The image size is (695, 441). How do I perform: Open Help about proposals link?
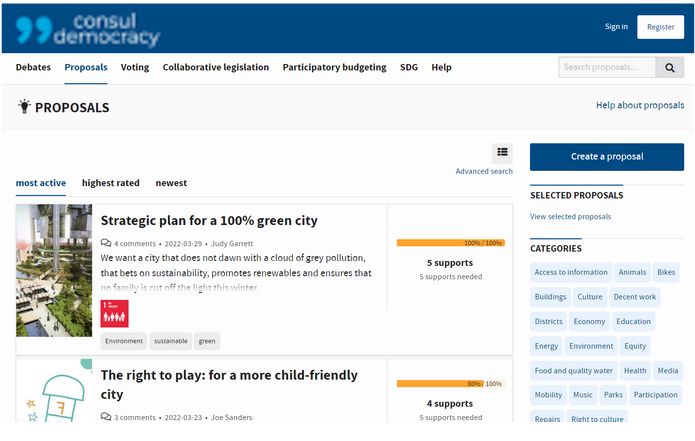640,105
